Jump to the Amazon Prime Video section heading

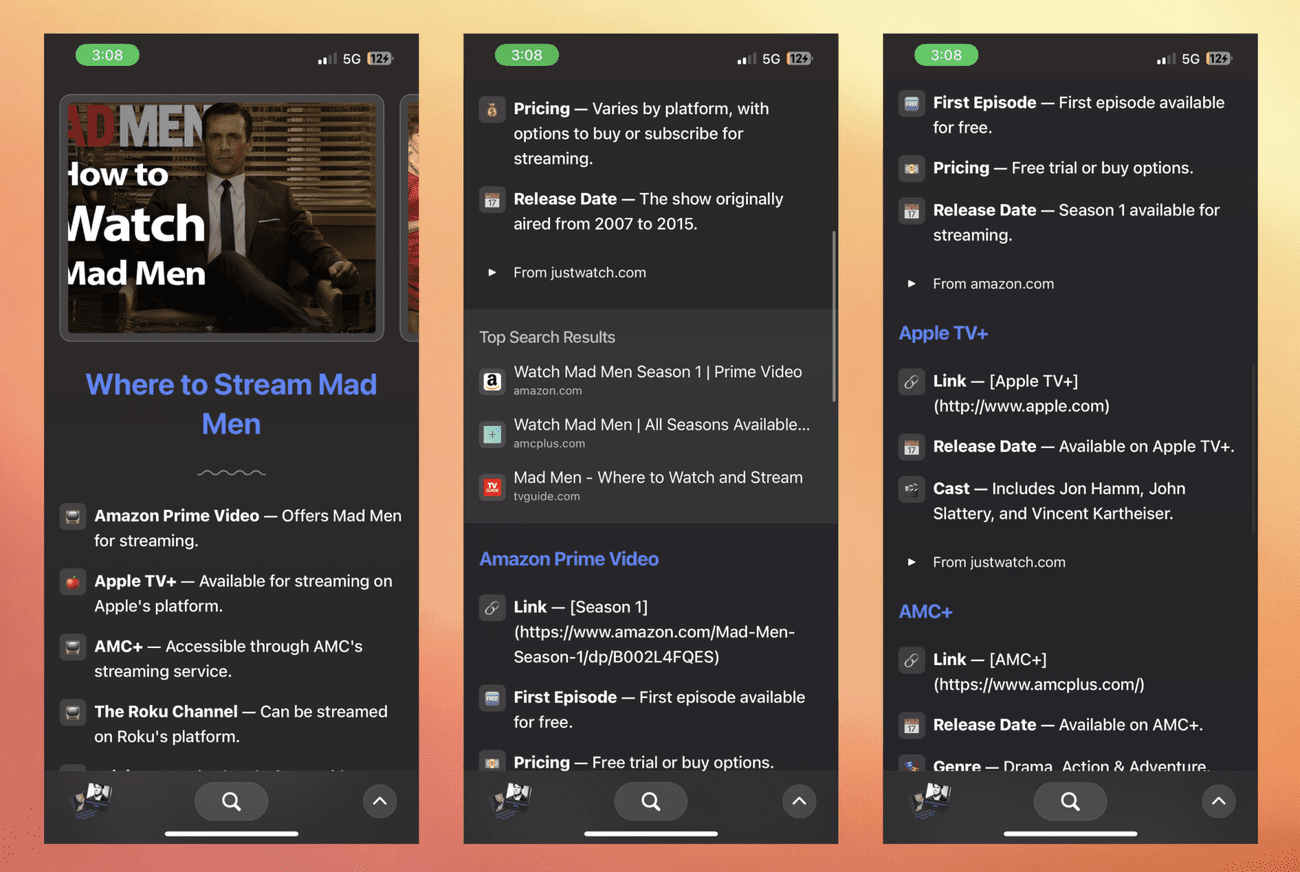[x=568, y=559]
